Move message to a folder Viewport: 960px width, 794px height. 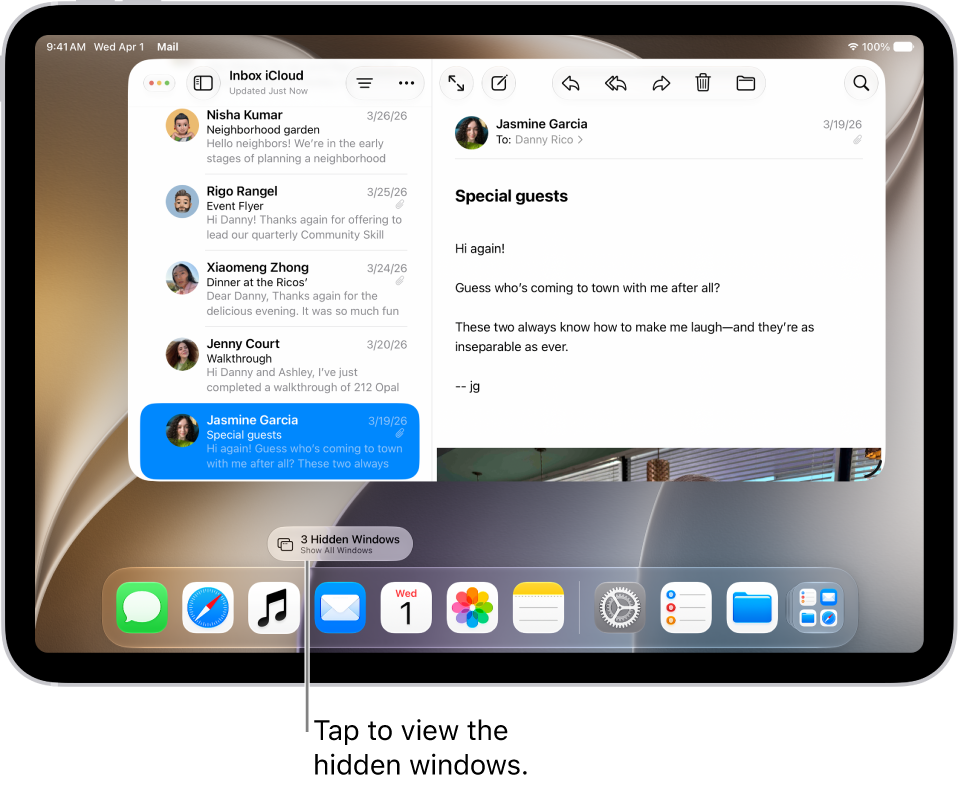click(x=745, y=83)
